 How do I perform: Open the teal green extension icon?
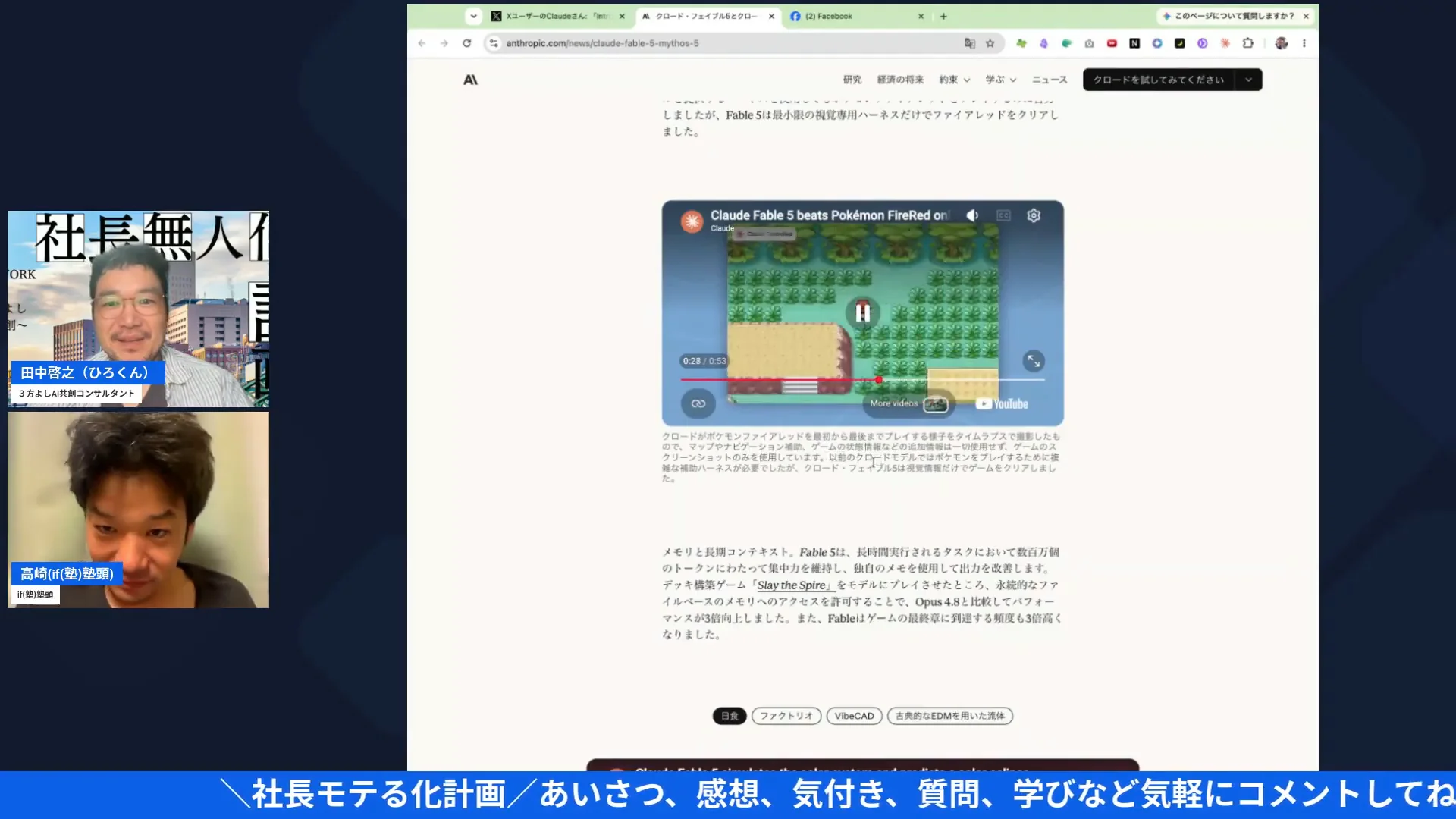(x=1067, y=43)
